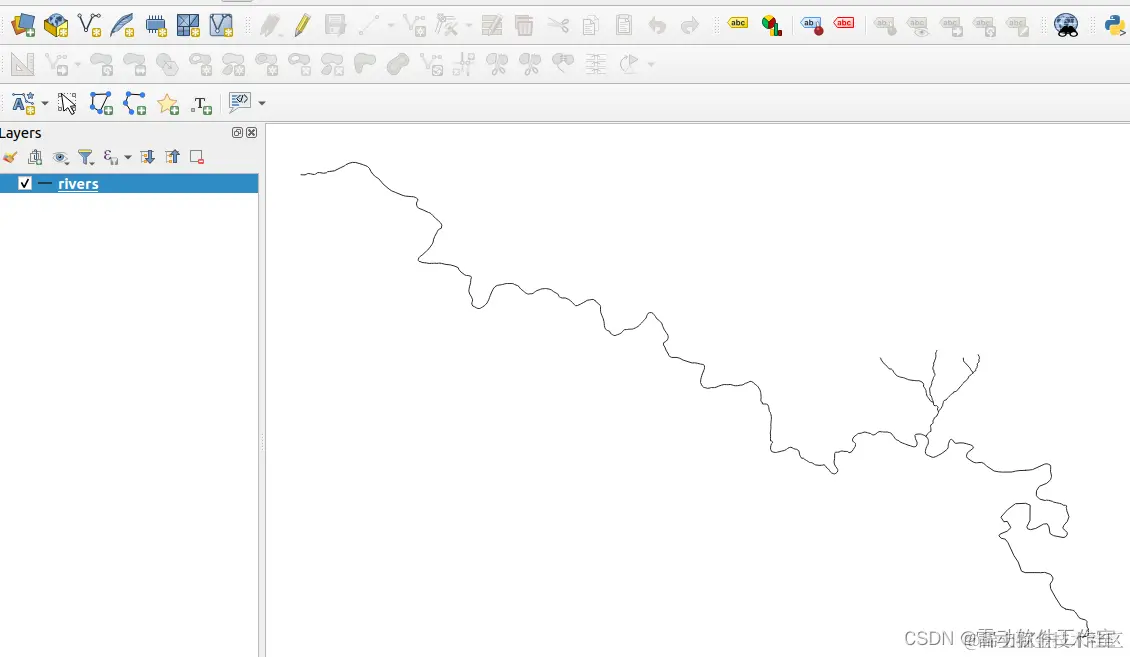Open Manage Map Themes (eye icon)

coord(61,157)
